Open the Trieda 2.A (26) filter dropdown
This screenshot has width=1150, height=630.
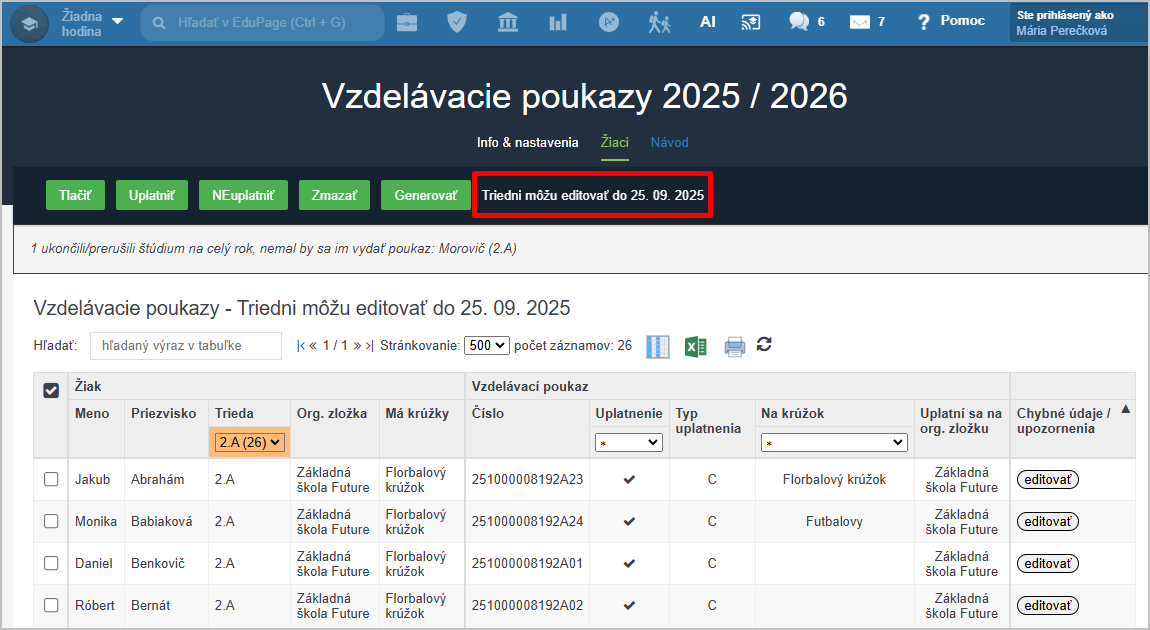[x=250, y=442]
